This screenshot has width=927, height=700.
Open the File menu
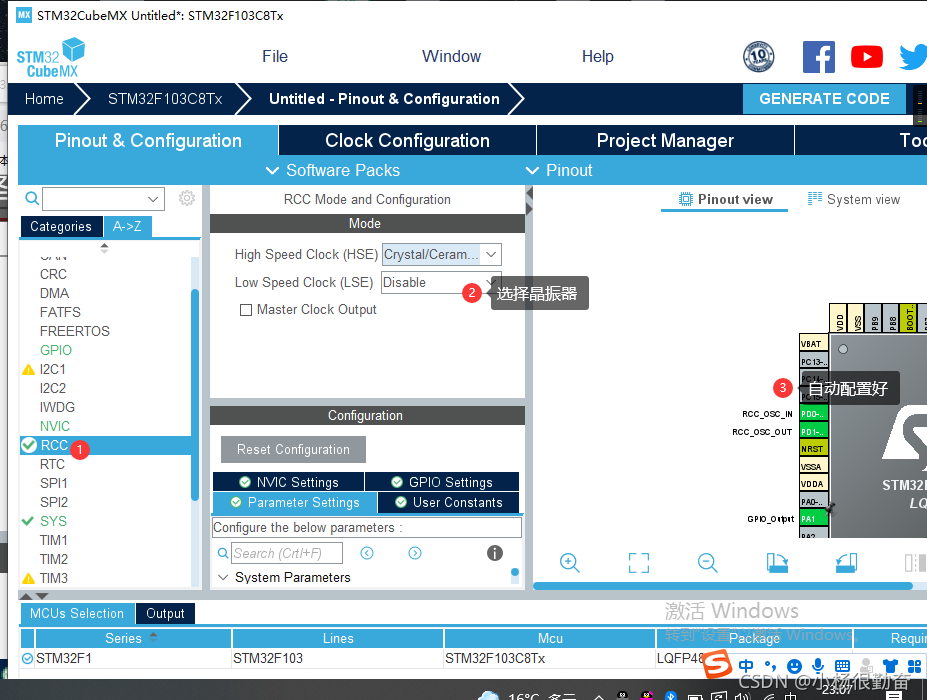(275, 56)
